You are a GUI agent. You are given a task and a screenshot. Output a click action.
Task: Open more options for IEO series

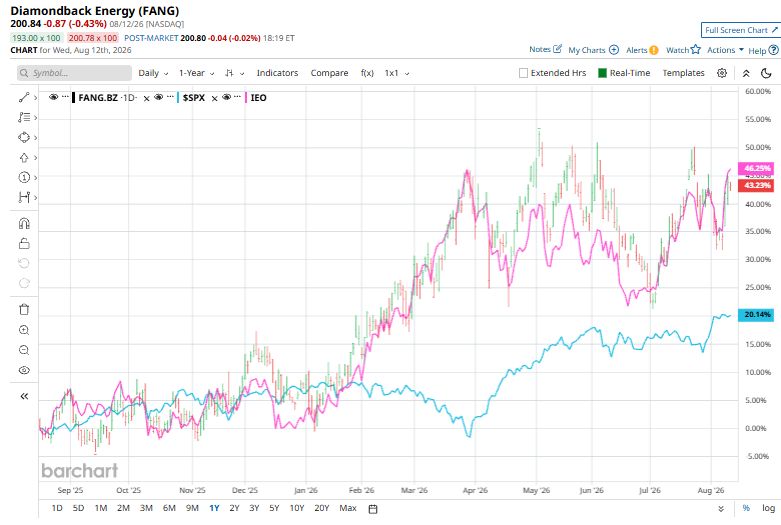point(238,97)
